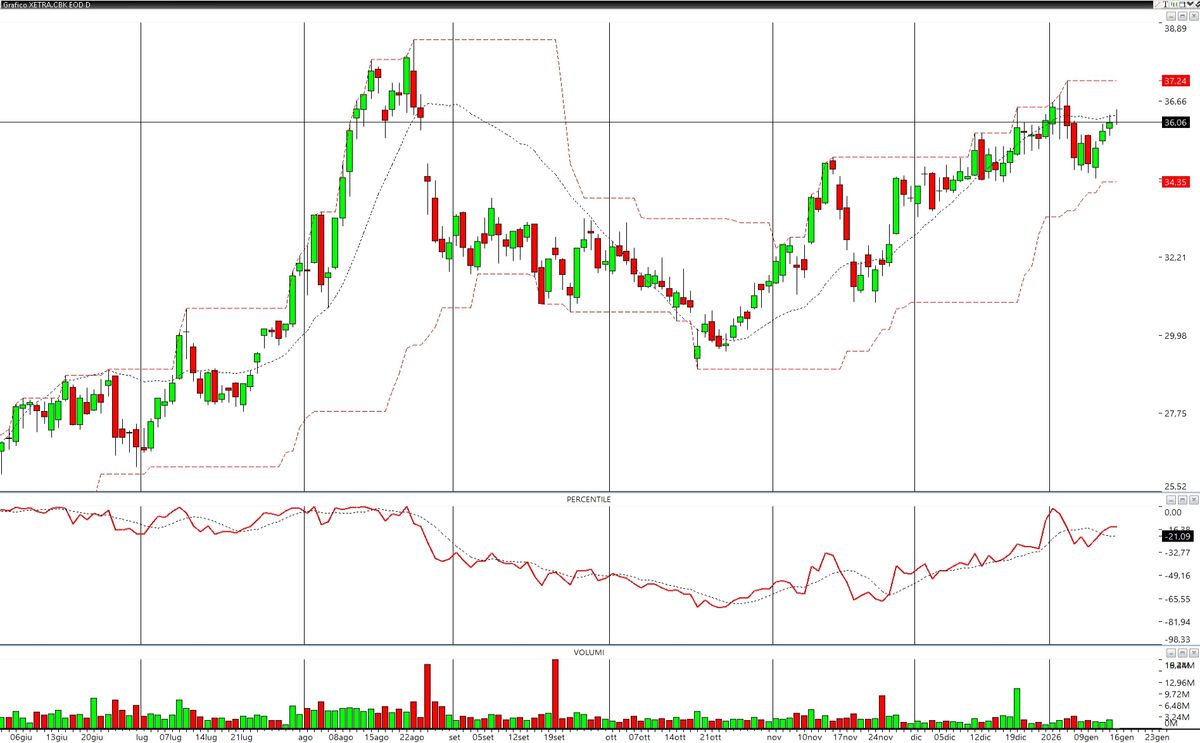Click the crossed-arrows icon on the main chart panel
Screen dimensions: 1200x743
tap(1194, 16)
